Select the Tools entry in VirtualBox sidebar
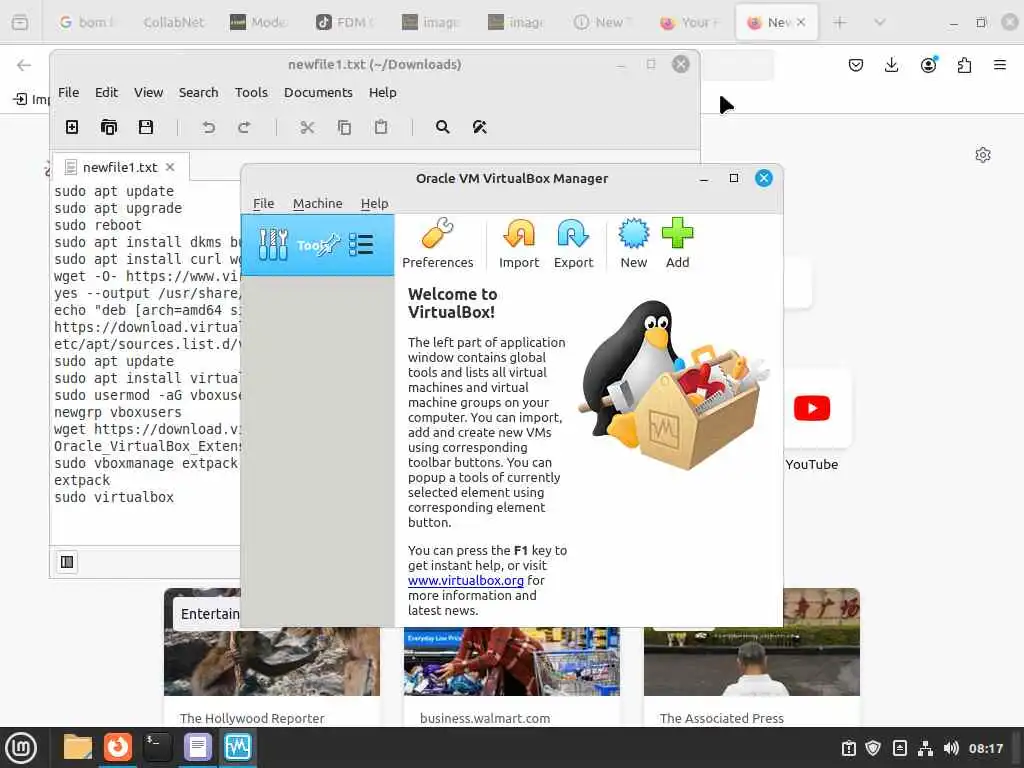This screenshot has height=768, width=1024. [x=317, y=245]
